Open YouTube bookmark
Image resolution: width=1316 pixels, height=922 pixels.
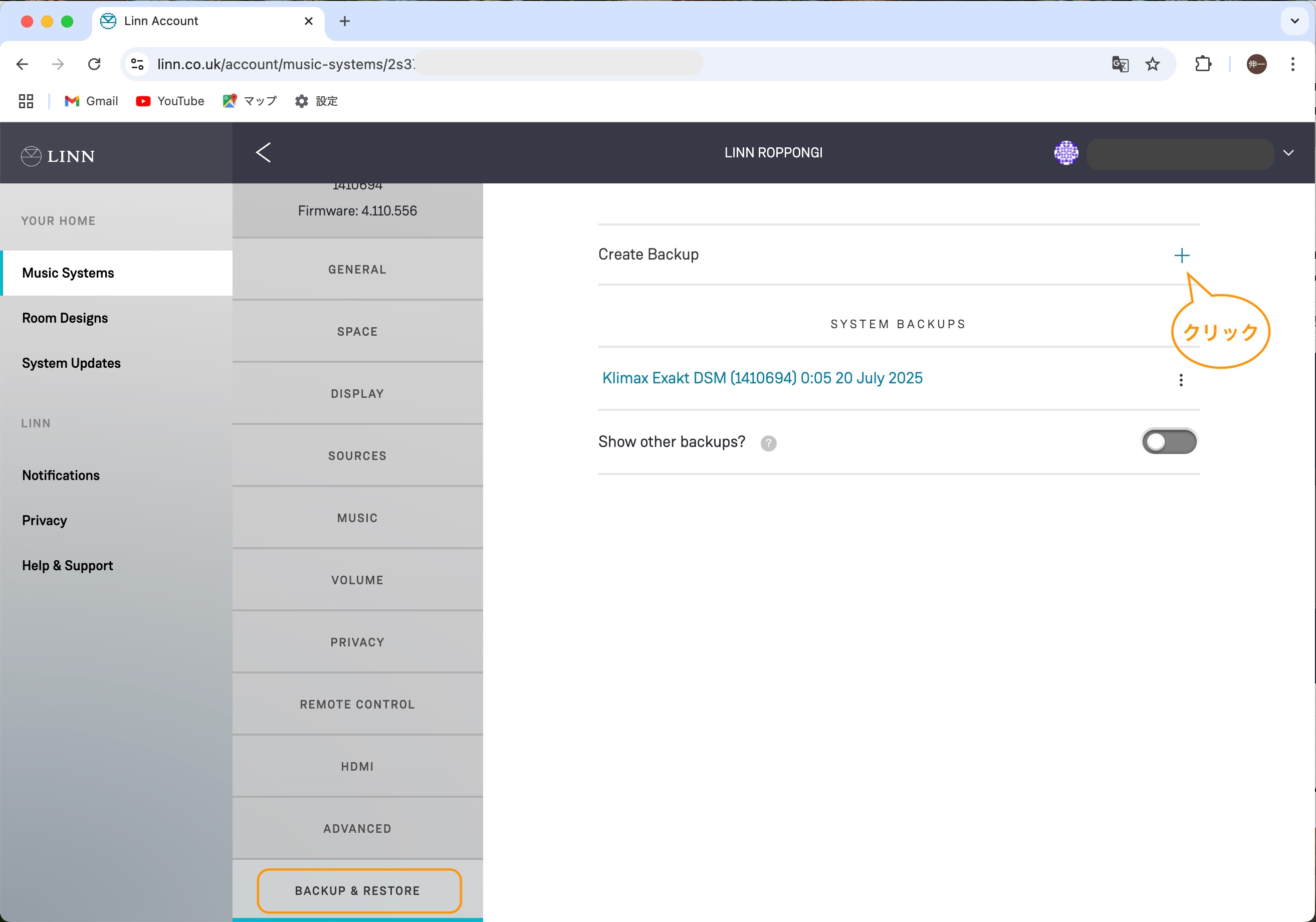(170, 101)
